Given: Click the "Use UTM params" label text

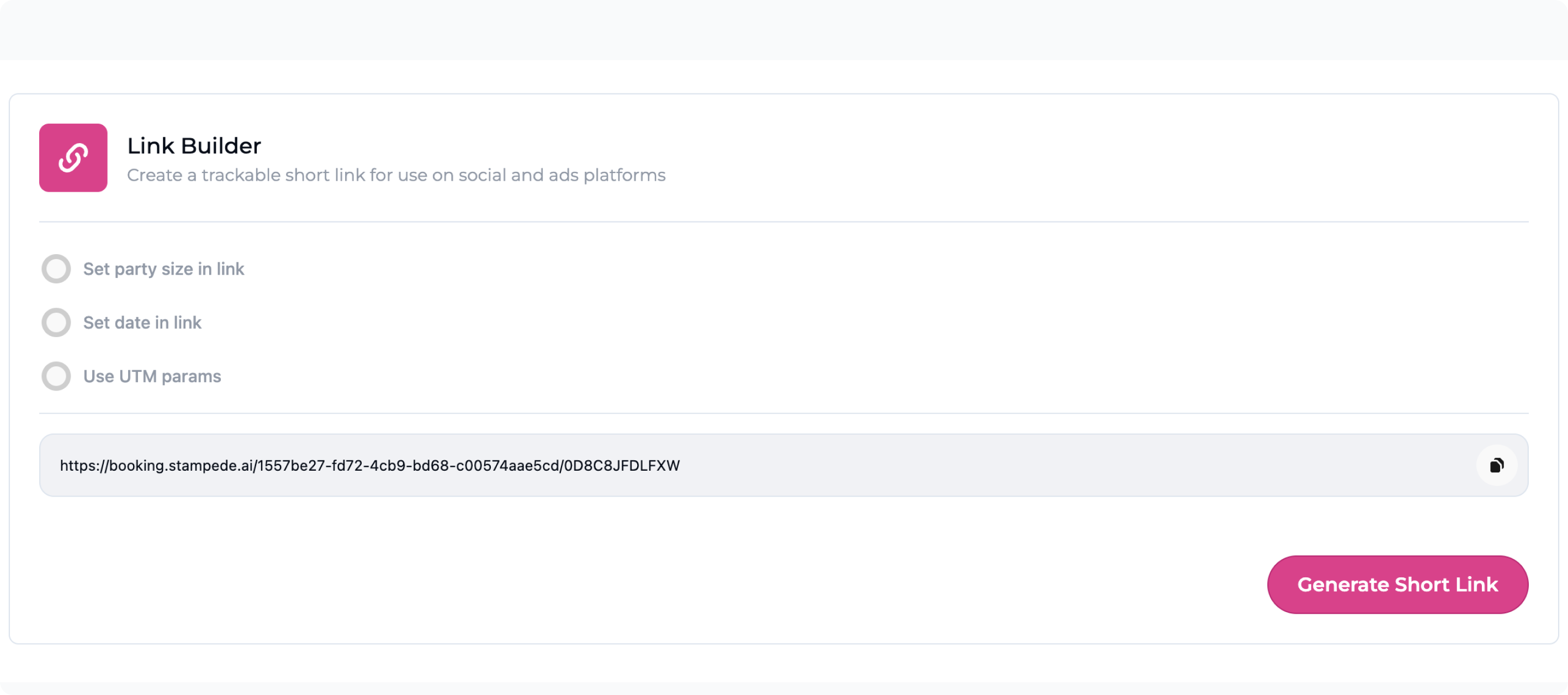Looking at the screenshot, I should 152,376.
